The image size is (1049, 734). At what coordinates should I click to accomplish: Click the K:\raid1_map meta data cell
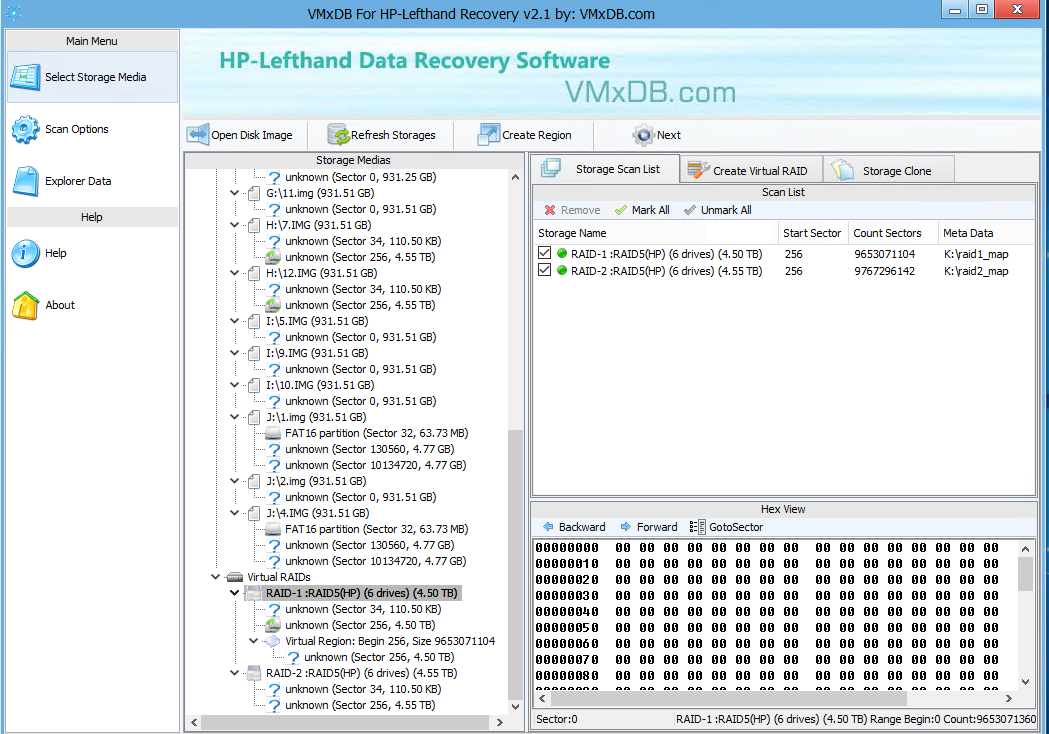(975, 254)
